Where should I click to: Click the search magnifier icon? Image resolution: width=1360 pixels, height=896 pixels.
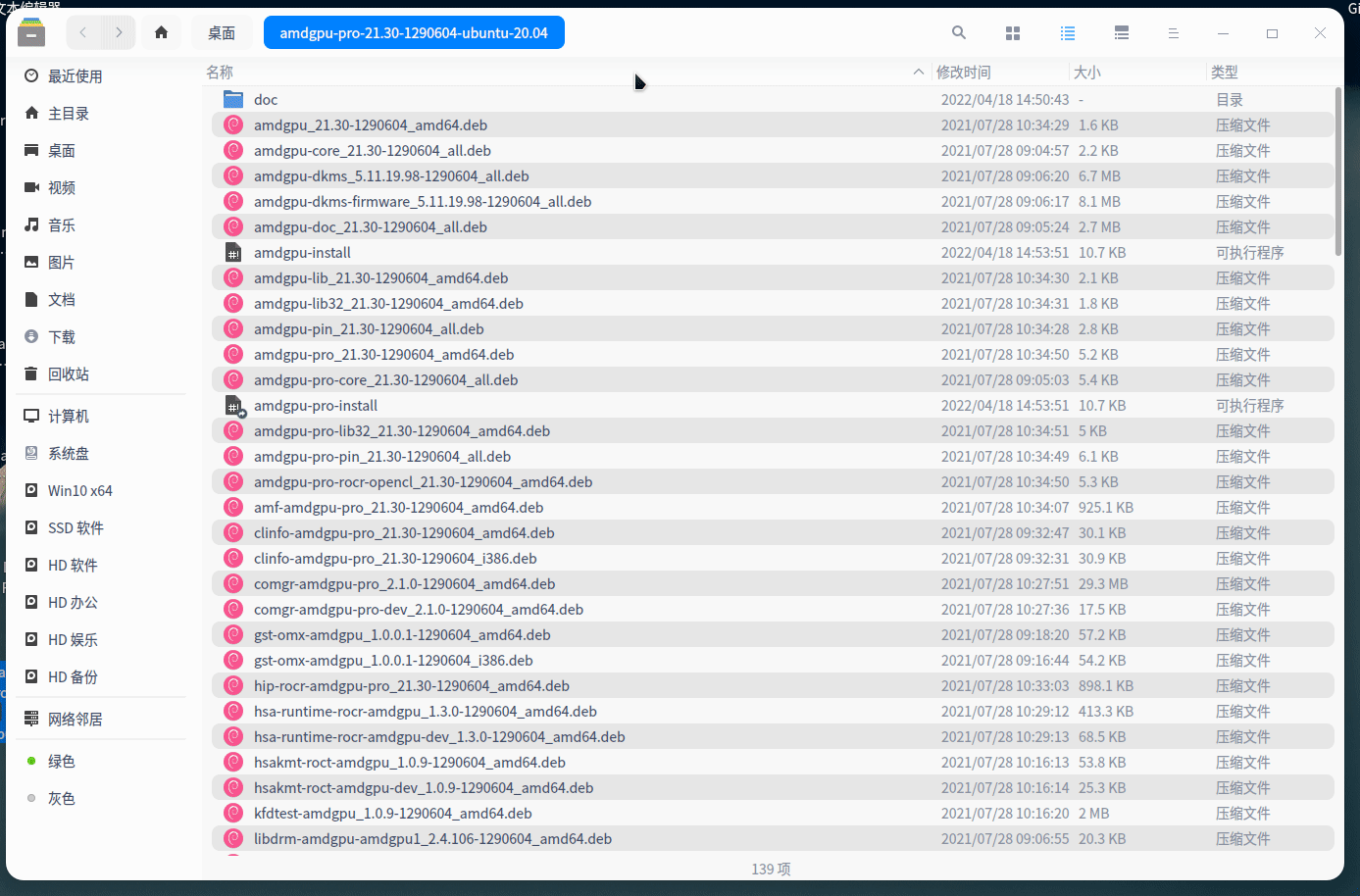pyautogui.click(x=959, y=32)
